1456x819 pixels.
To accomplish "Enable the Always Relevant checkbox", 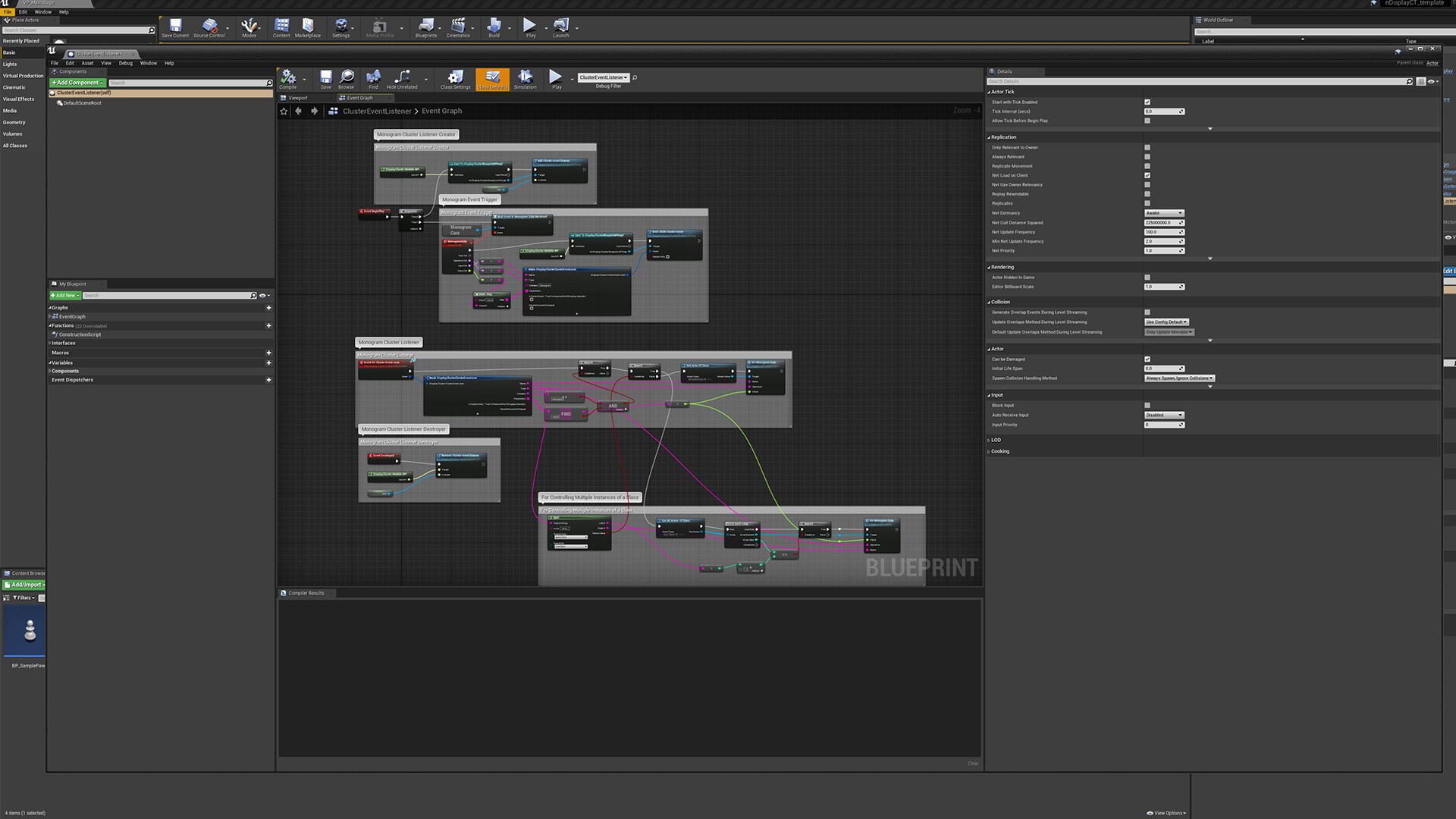I will [1147, 157].
